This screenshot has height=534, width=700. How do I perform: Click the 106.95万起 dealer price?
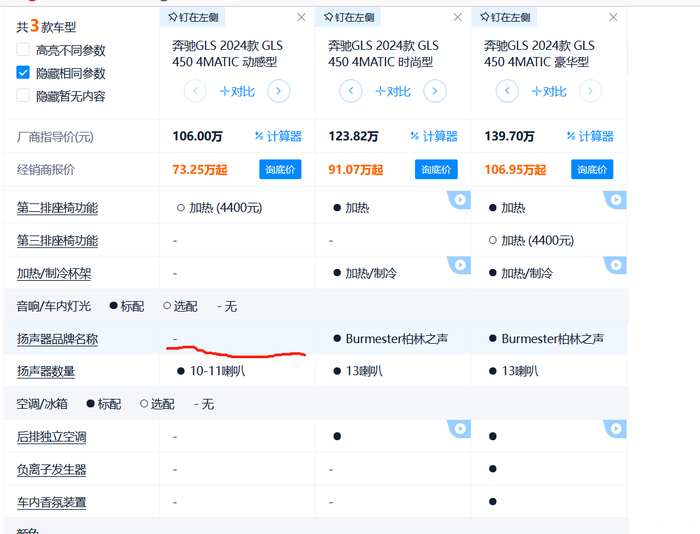click(515, 170)
